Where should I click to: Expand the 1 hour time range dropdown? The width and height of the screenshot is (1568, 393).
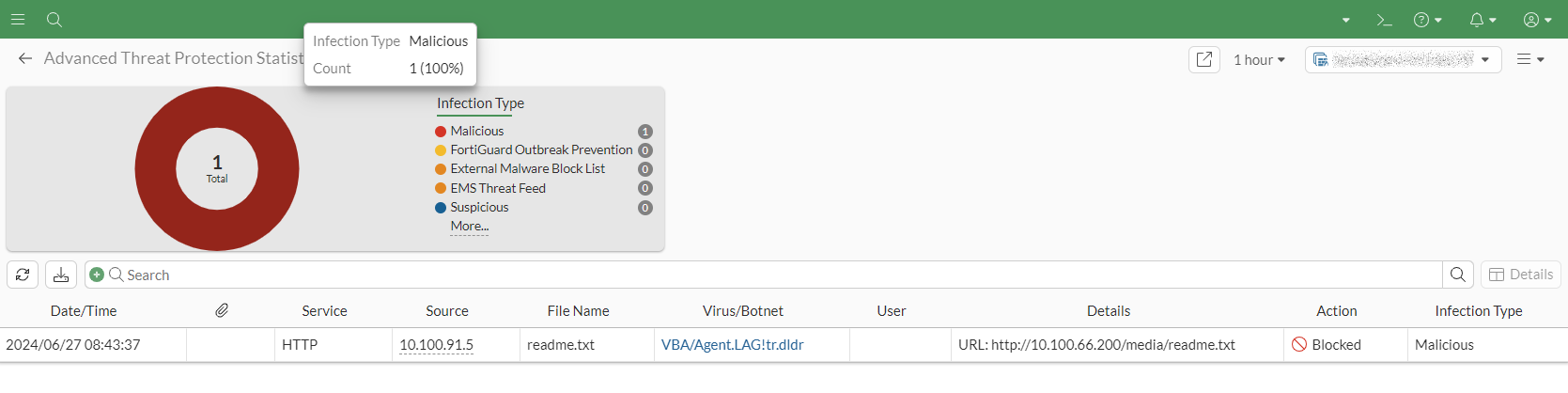point(1259,59)
